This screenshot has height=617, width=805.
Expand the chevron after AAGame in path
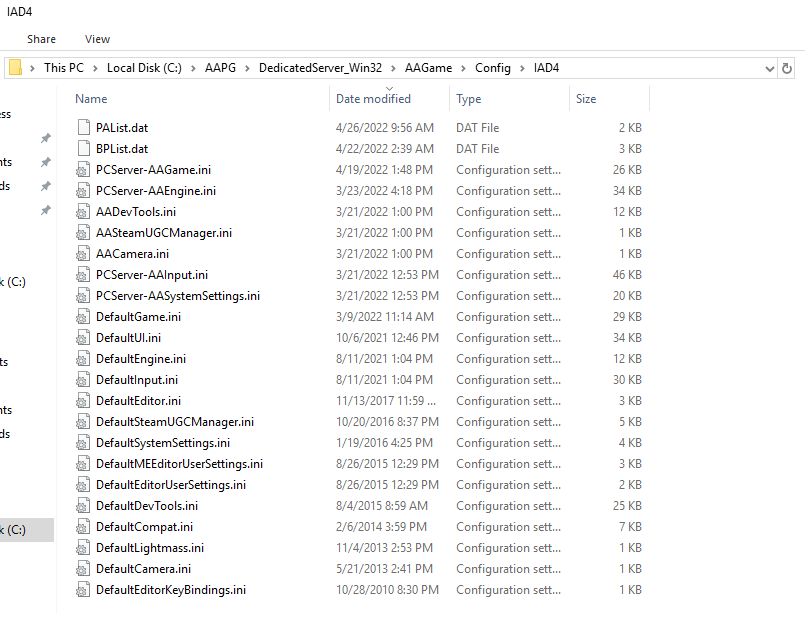463,68
